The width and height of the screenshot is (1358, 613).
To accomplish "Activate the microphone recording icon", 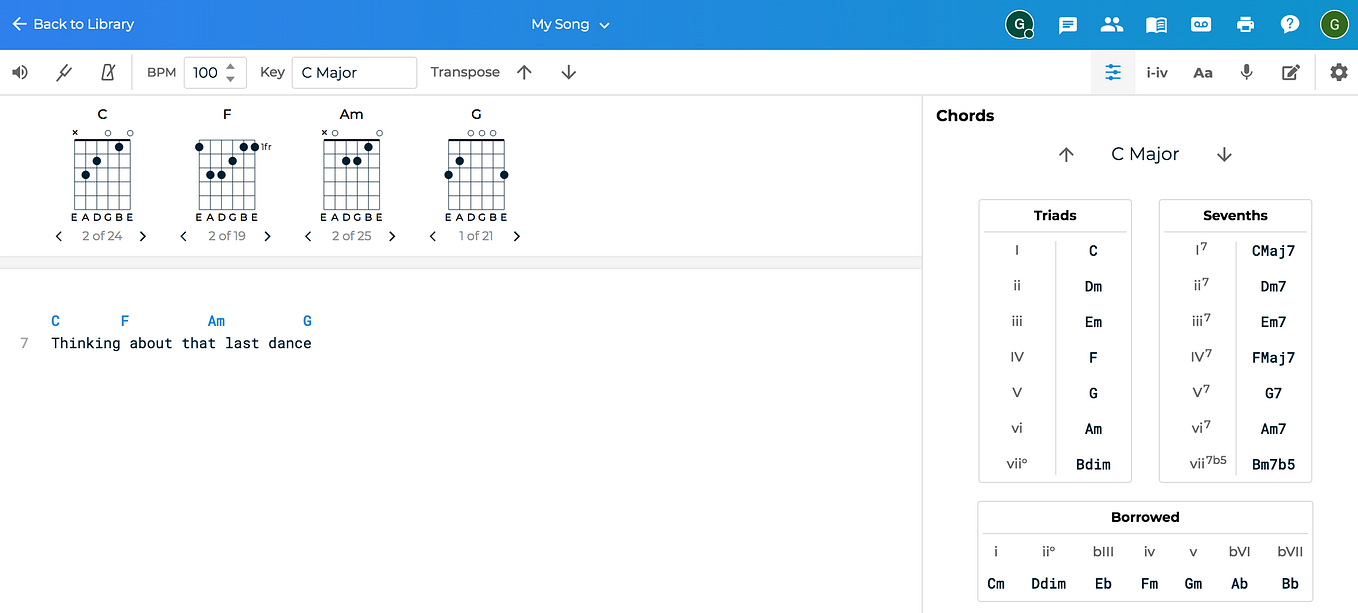I will click(x=1246, y=72).
